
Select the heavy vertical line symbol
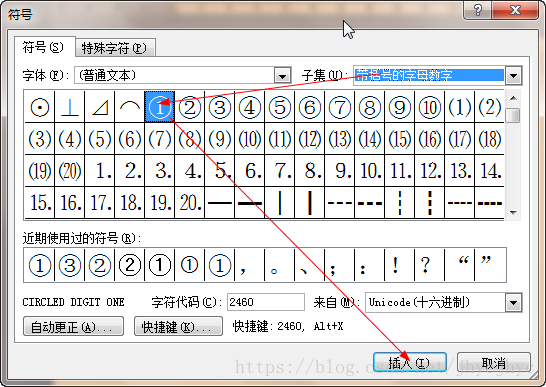pyautogui.click(x=310, y=202)
